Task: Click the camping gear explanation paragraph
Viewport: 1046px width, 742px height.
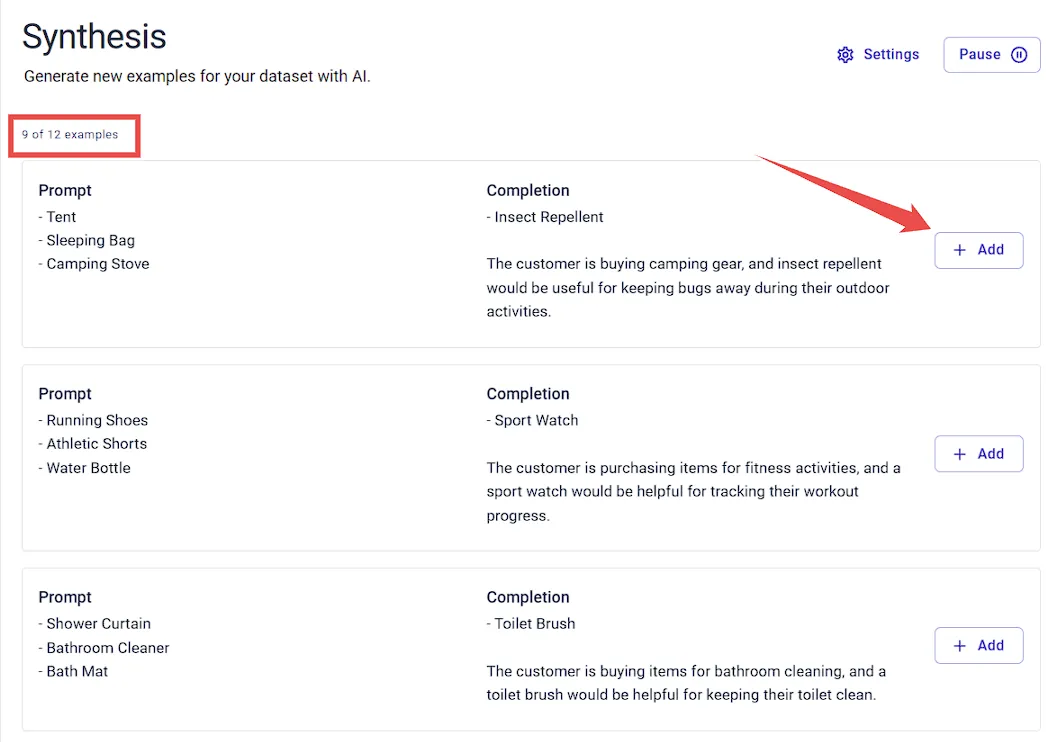Action: tap(688, 288)
